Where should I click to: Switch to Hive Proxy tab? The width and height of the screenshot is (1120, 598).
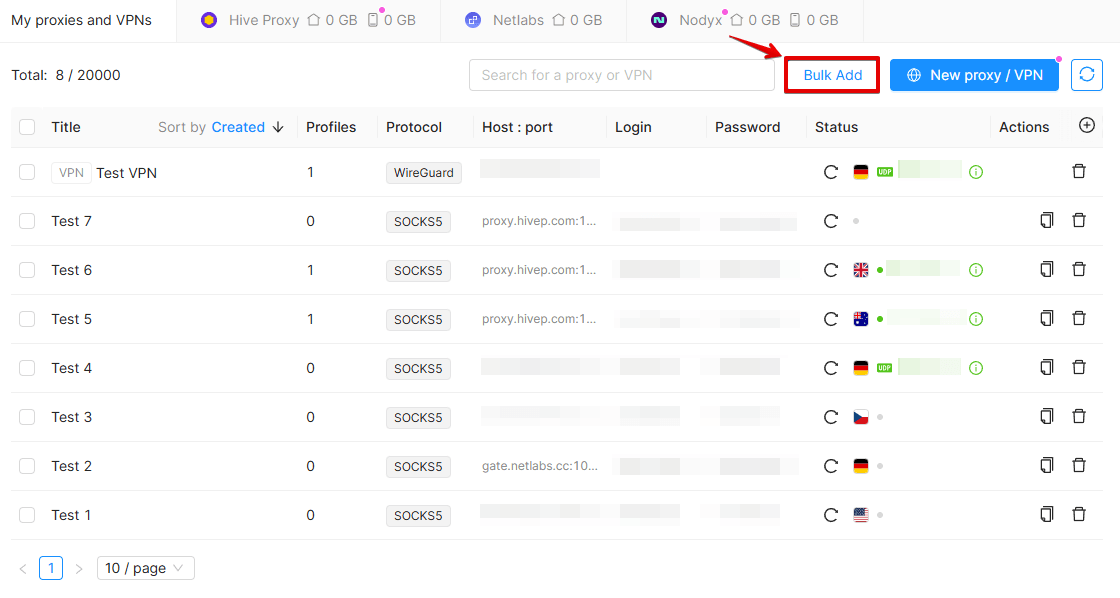pos(309,20)
